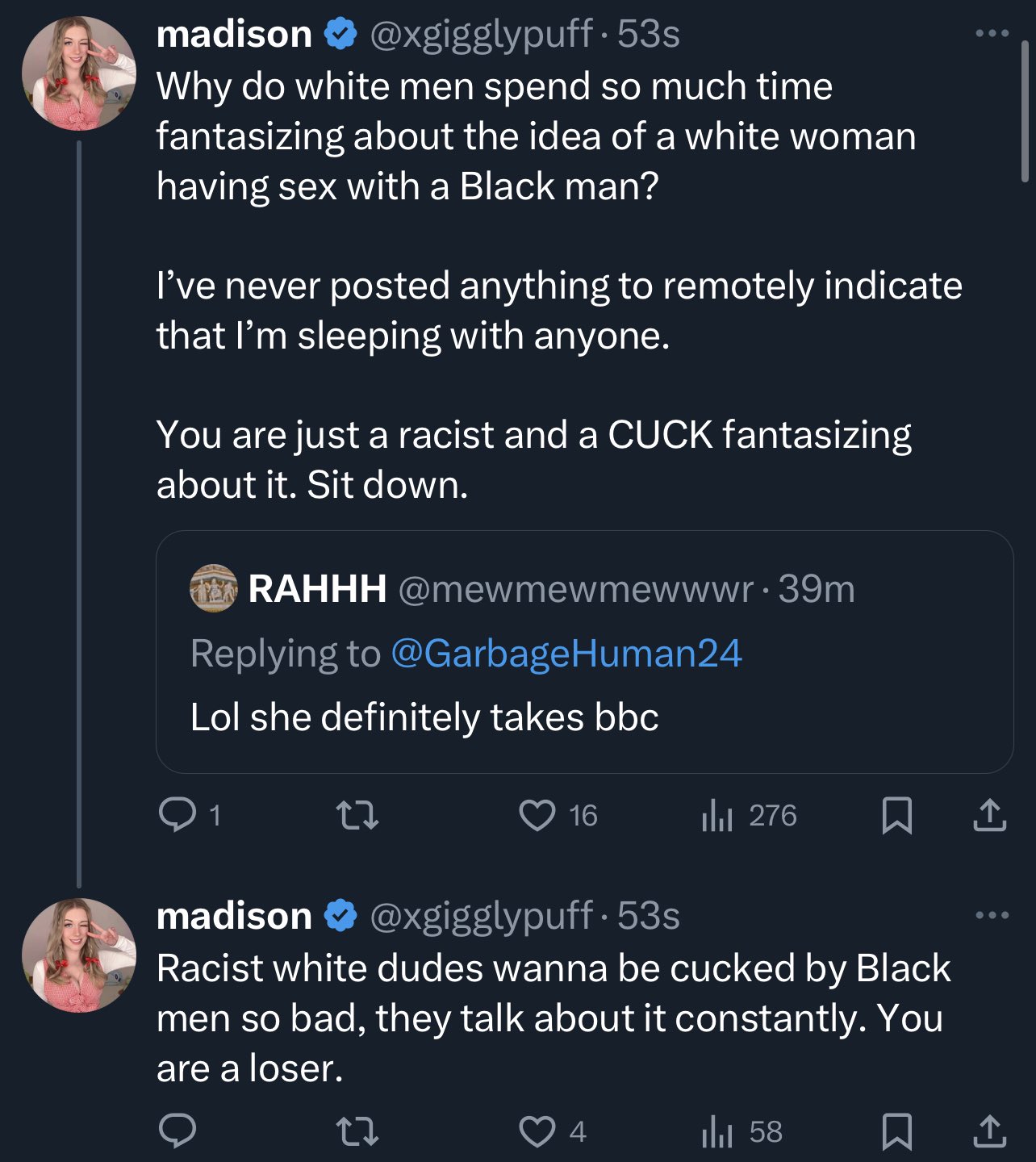Reply to the second madison tweet
The image size is (1036, 1162).
tap(178, 1131)
